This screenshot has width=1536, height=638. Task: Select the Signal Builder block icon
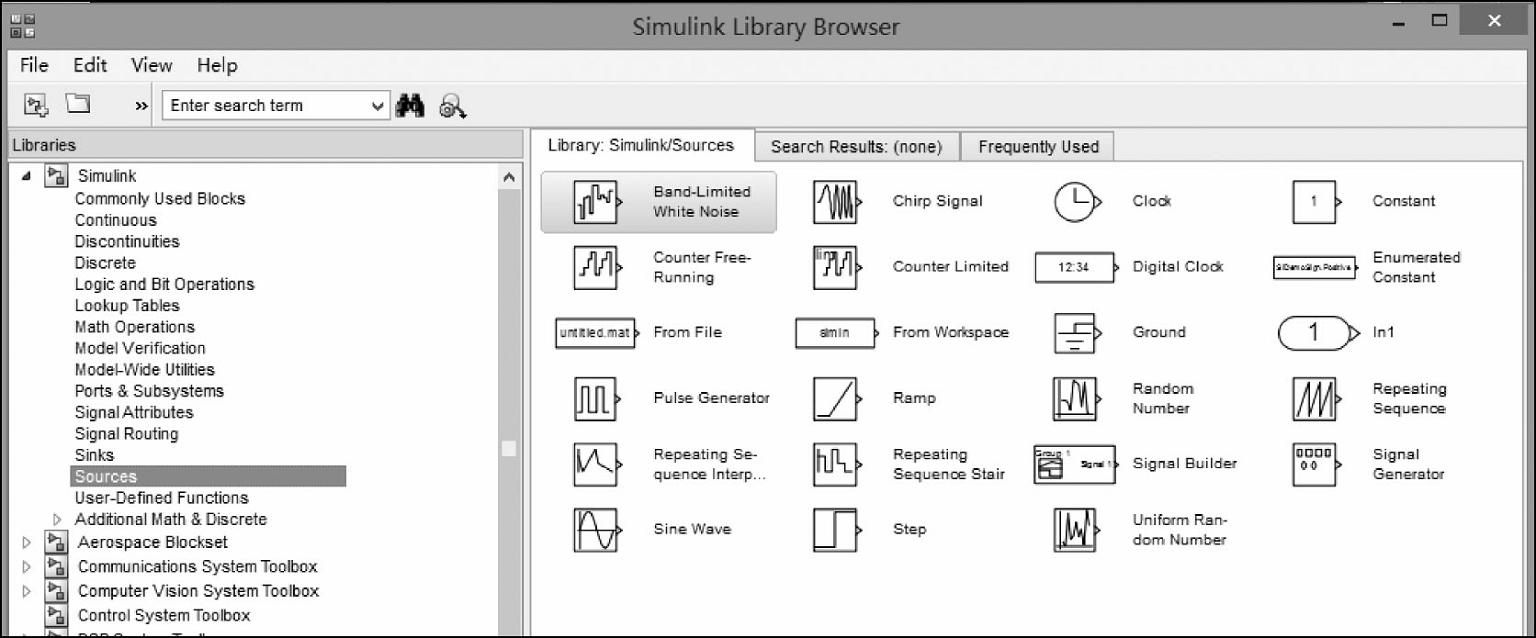[x=1076, y=464]
